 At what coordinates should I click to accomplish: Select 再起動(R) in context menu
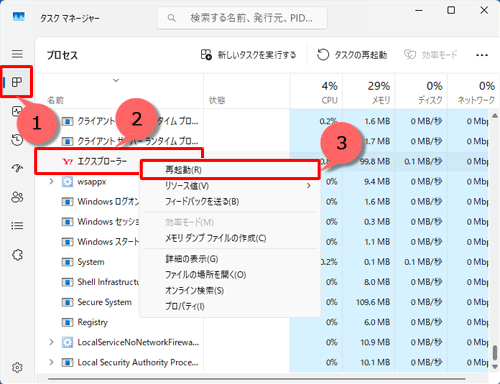point(230,170)
